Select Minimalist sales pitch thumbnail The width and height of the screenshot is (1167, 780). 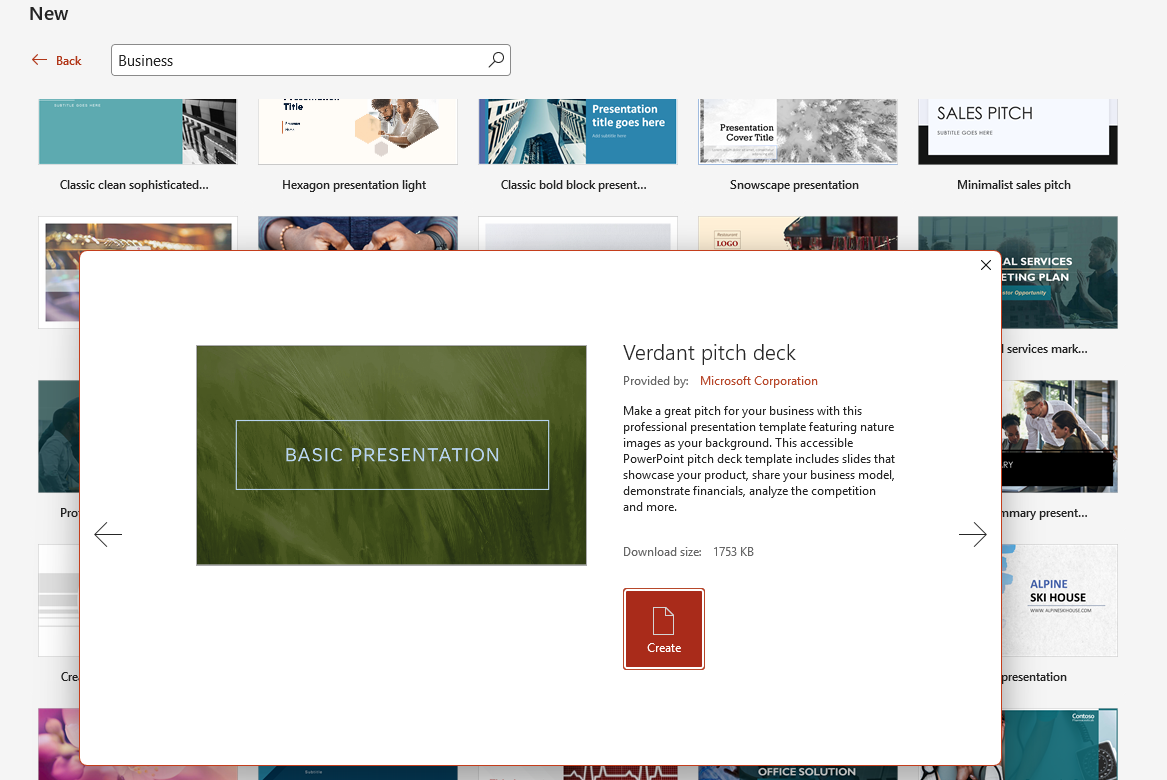click(x=1017, y=131)
